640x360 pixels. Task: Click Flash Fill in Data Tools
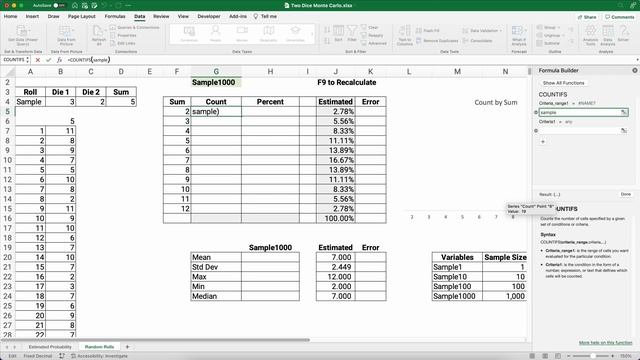pyautogui.click(x=428, y=31)
